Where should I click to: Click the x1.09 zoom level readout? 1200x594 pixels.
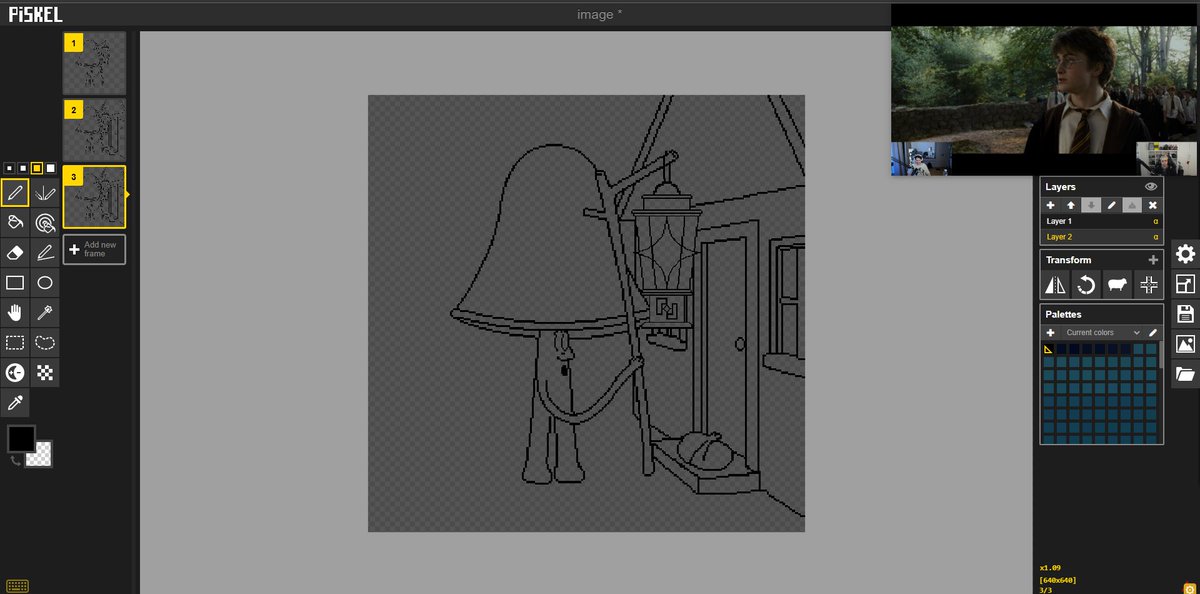pyautogui.click(x=1050, y=568)
